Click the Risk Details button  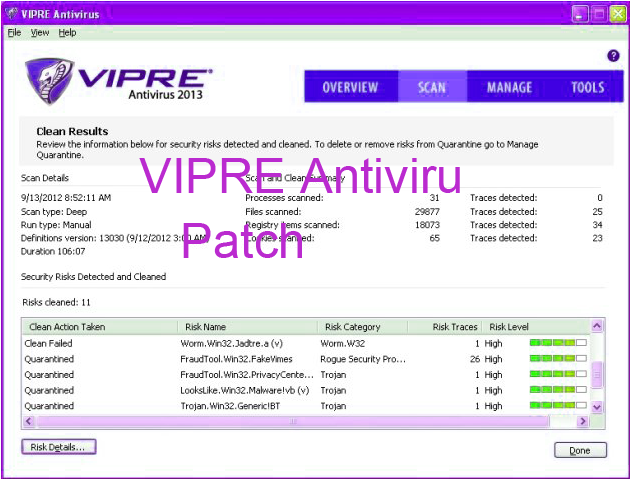[59, 447]
